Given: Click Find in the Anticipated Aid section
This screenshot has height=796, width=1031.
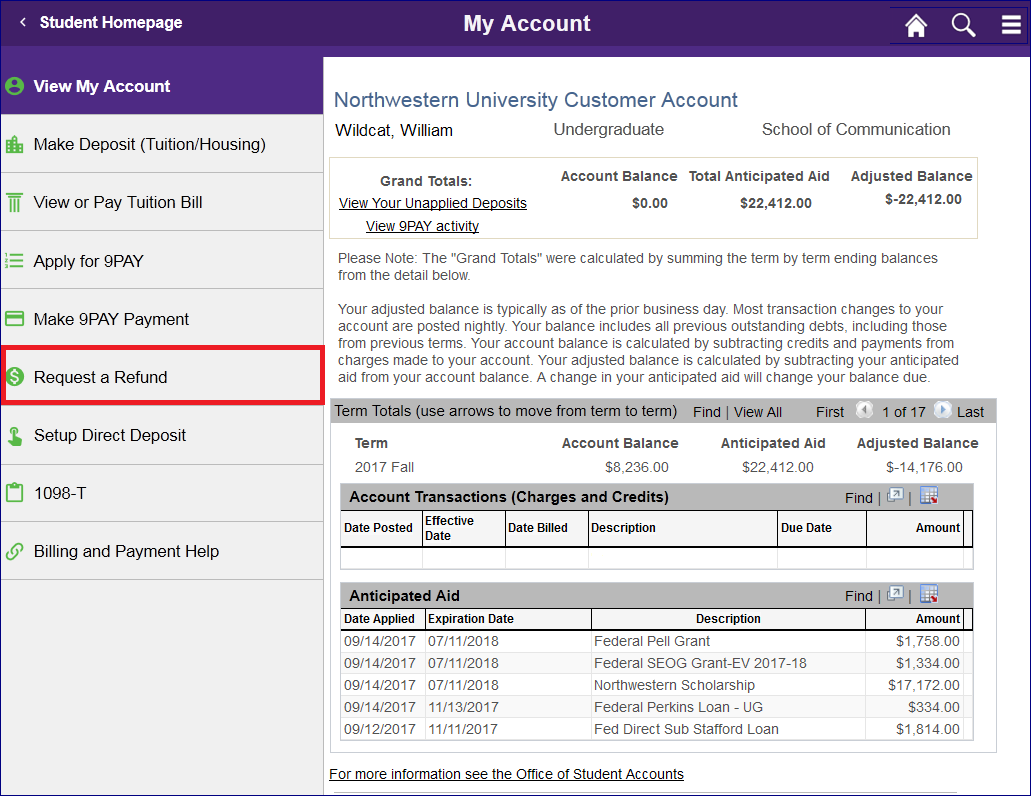Looking at the screenshot, I should (858, 594).
